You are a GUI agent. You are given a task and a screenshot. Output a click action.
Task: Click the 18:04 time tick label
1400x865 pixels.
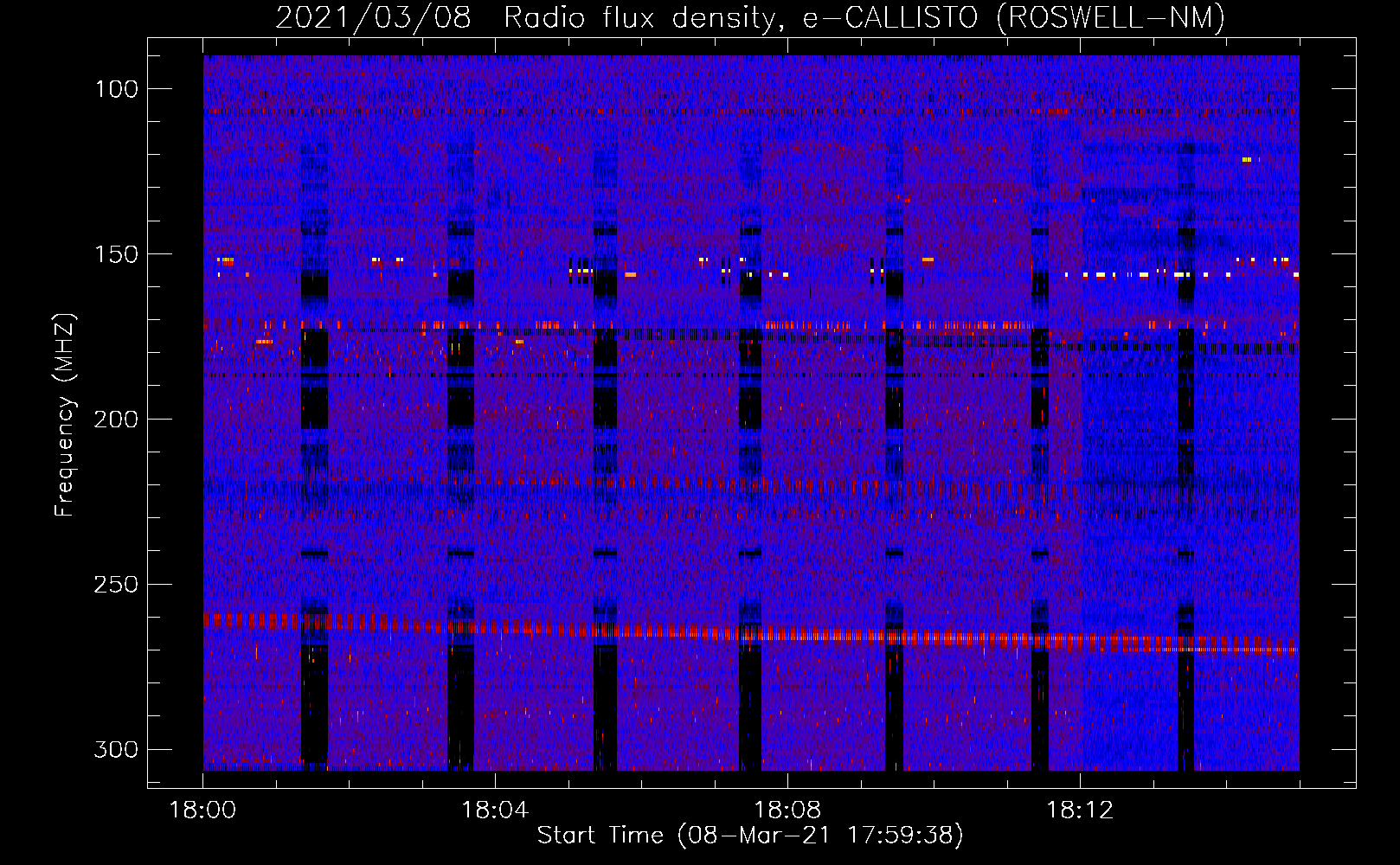click(495, 811)
